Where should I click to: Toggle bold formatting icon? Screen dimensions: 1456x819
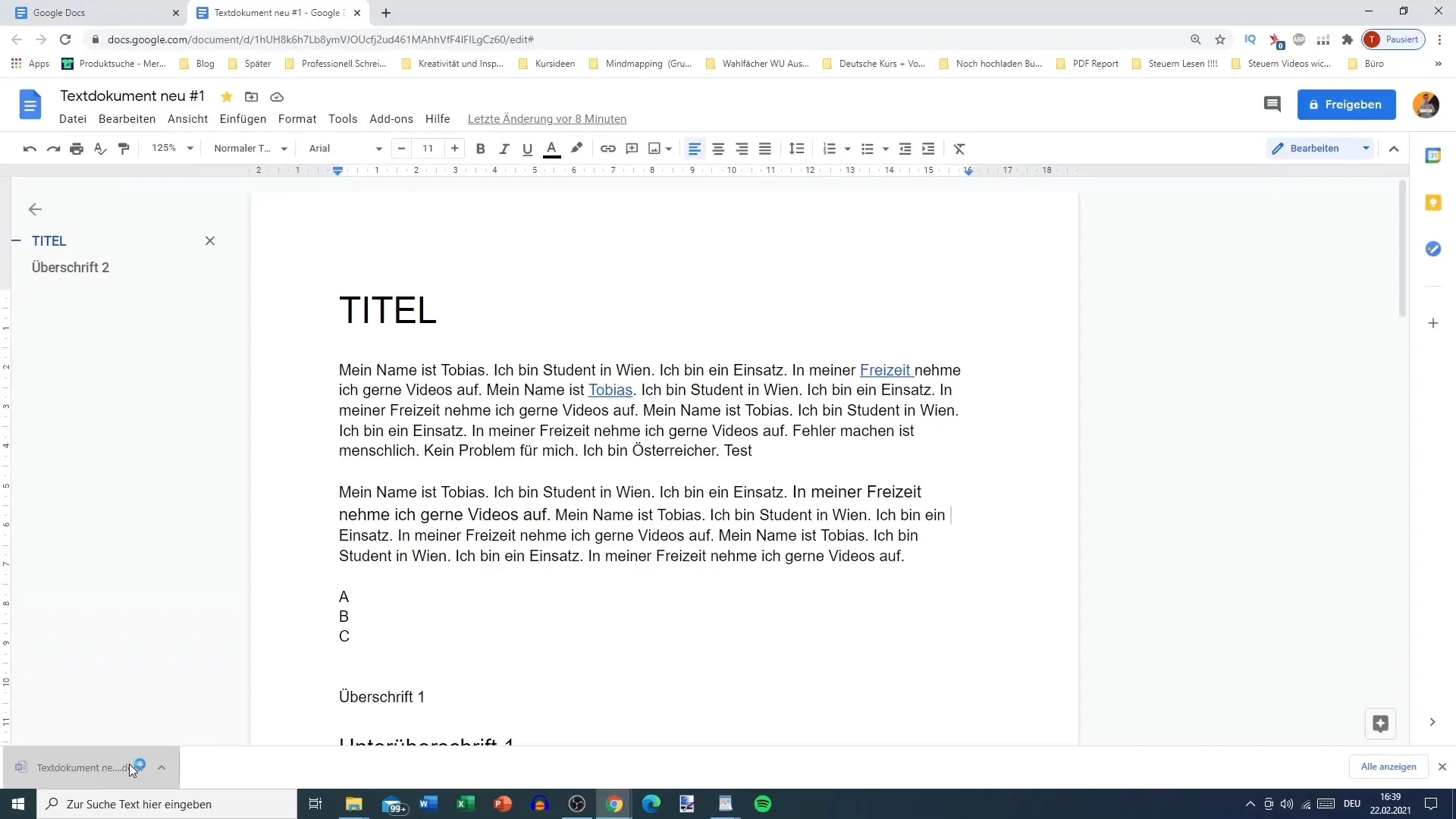click(481, 148)
